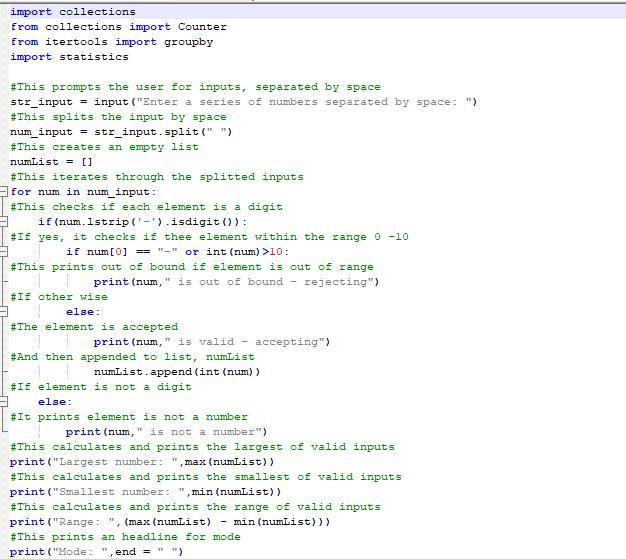Click the comment '#This prints out of bound if element is out of range'
Viewport: 626px width, 559px height.
(192, 267)
